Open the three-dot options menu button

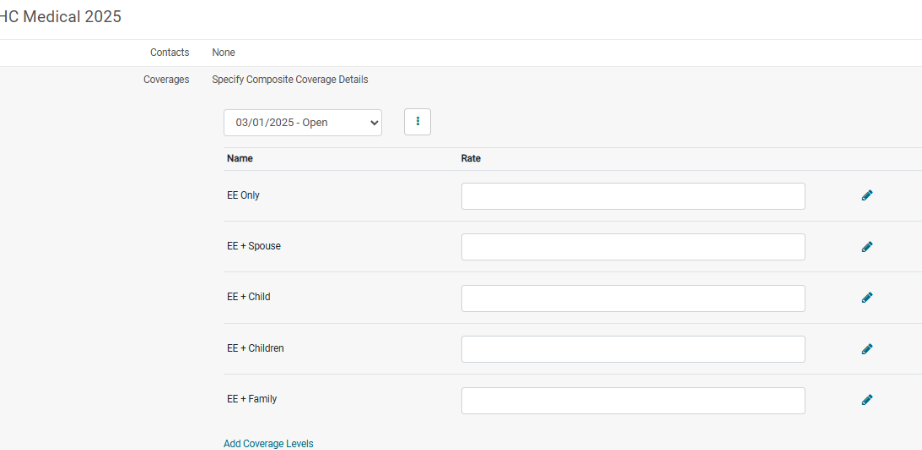coord(417,122)
